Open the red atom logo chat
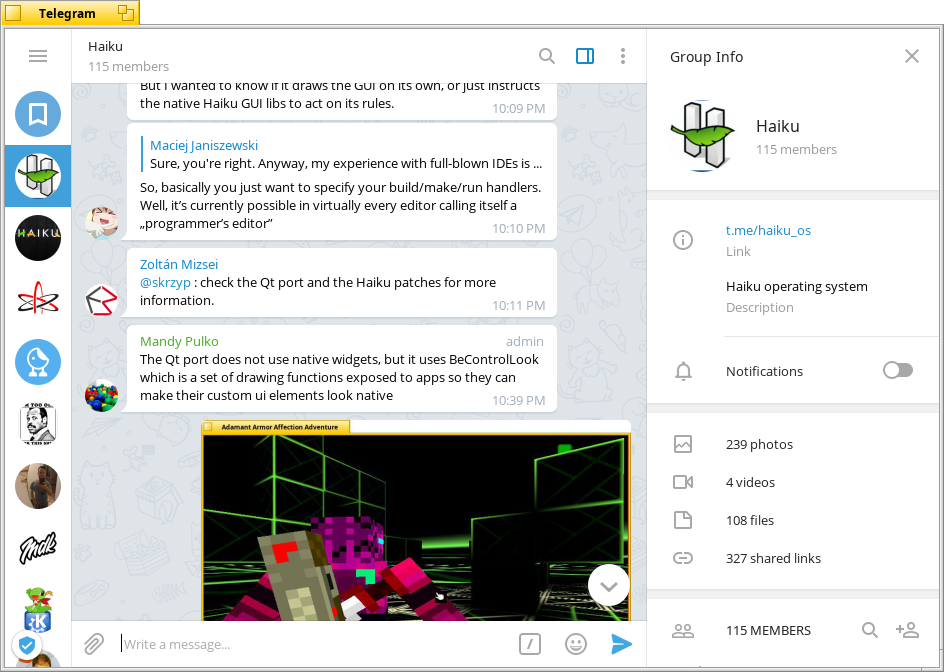This screenshot has height=672, width=944. 38,300
